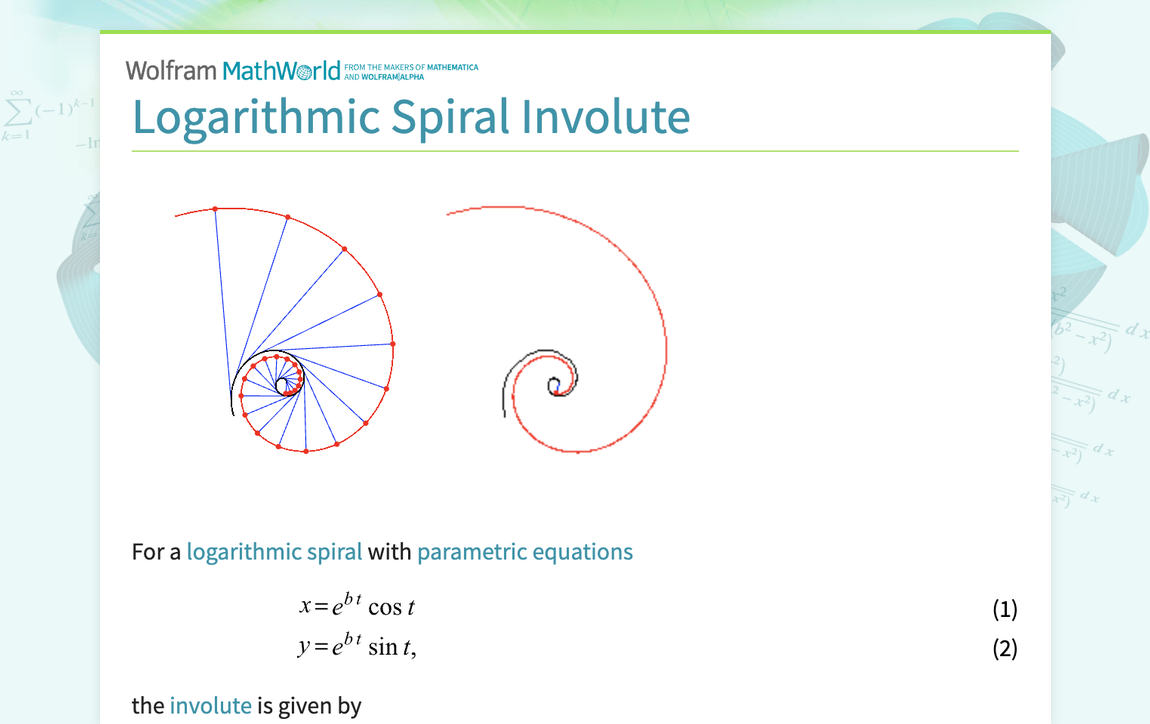
Task: Click the Wolfram wordmark in the header
Action: pos(172,70)
